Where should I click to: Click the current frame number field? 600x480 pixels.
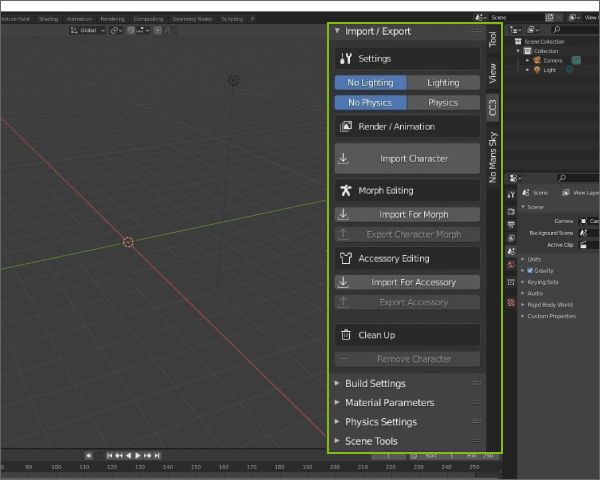(x=388, y=456)
